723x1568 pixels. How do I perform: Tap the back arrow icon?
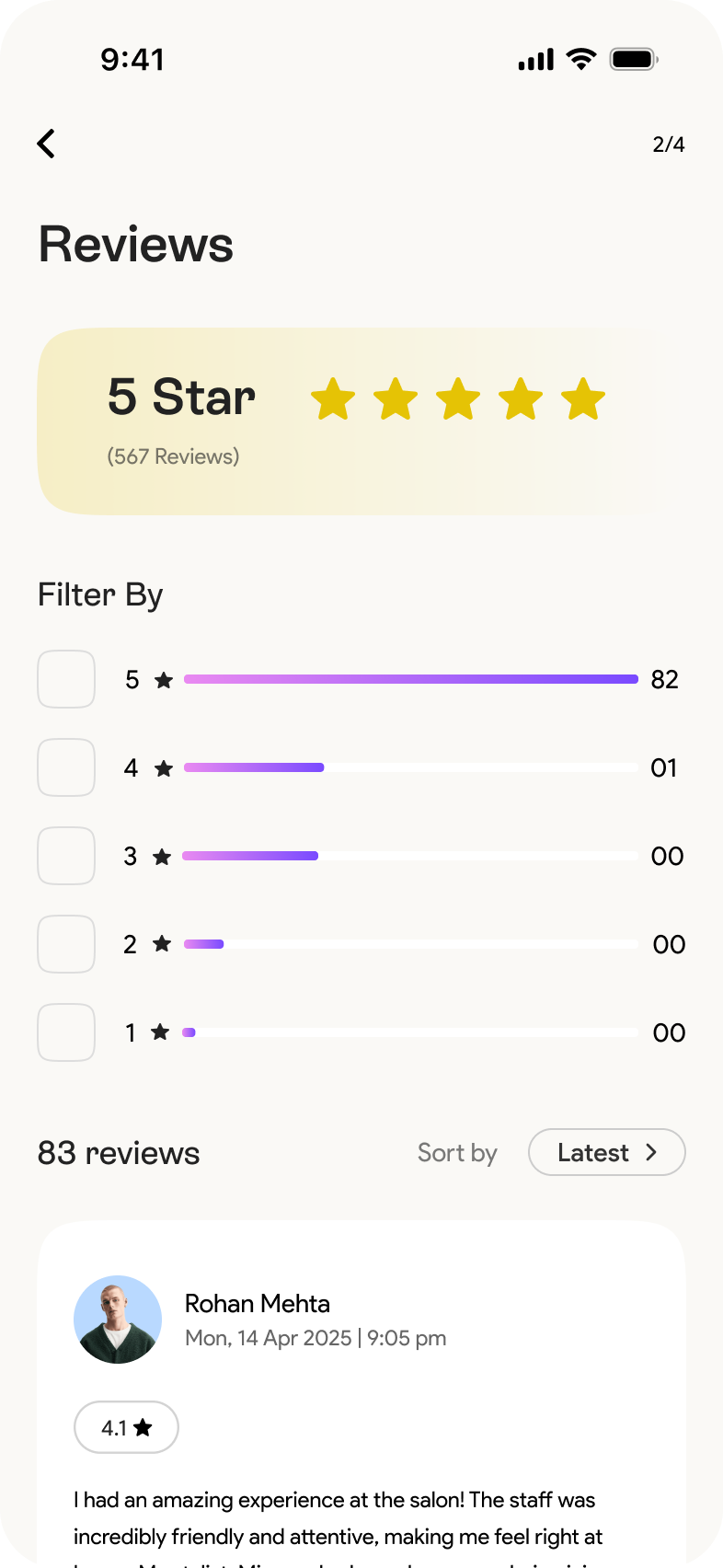coord(46,144)
